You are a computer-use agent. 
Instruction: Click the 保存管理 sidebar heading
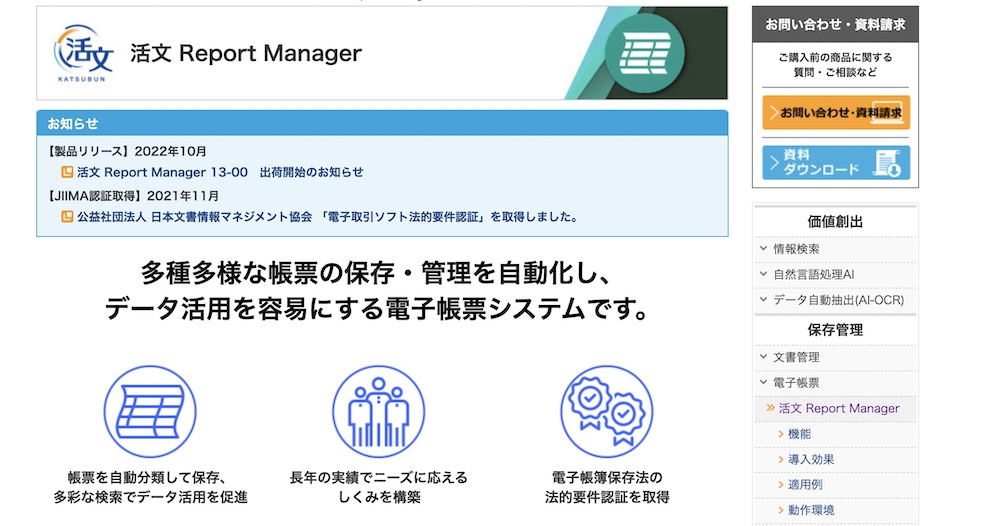coord(835,330)
